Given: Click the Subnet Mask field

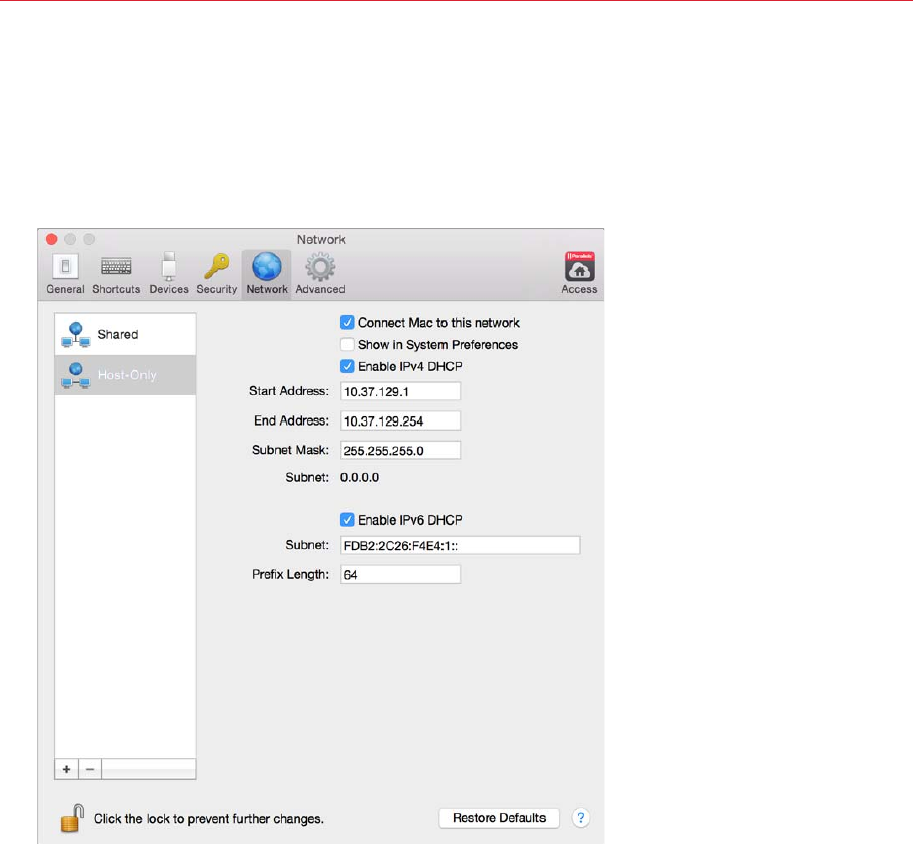Looking at the screenshot, I should pos(401,450).
